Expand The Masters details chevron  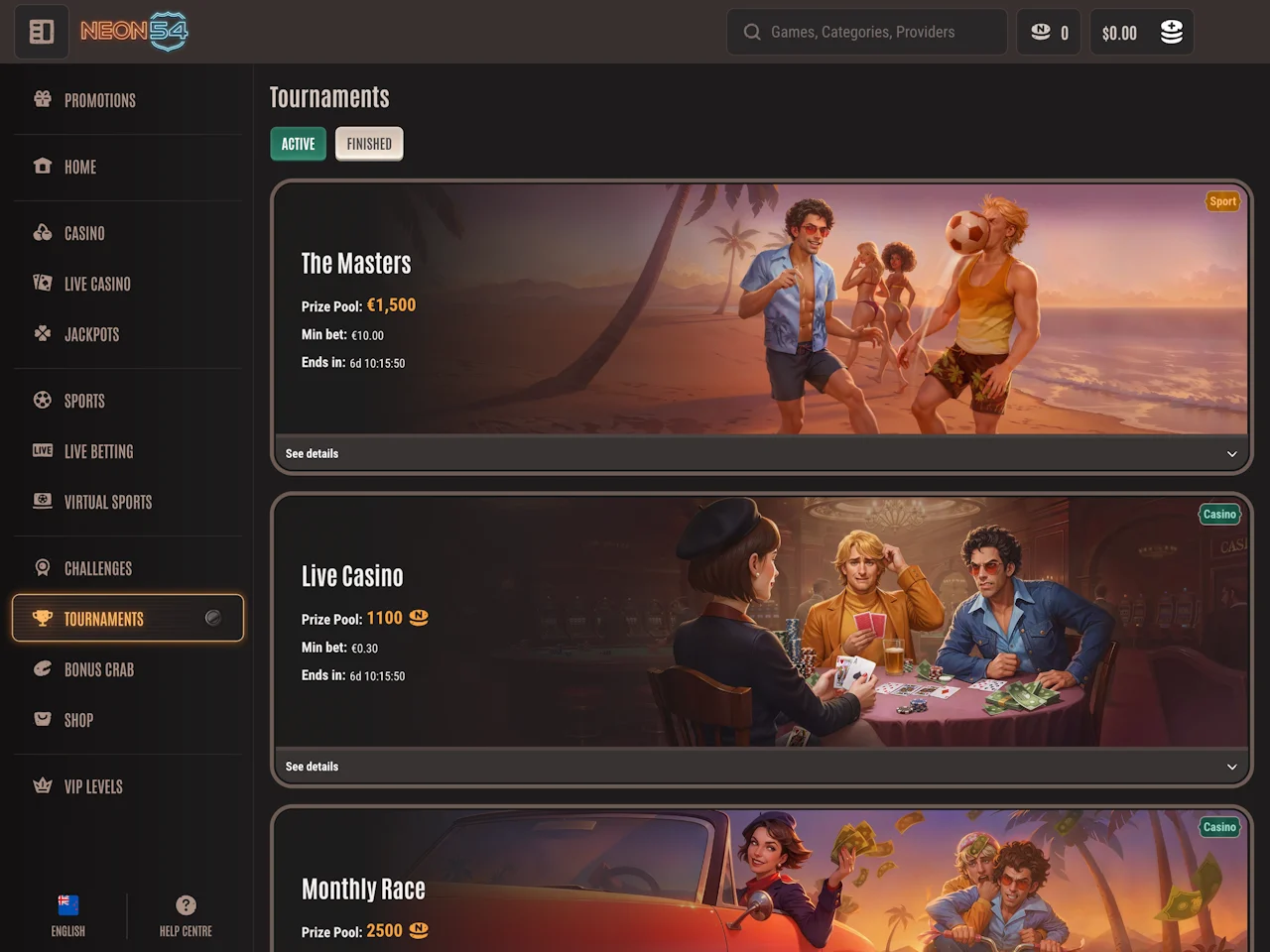(1231, 454)
